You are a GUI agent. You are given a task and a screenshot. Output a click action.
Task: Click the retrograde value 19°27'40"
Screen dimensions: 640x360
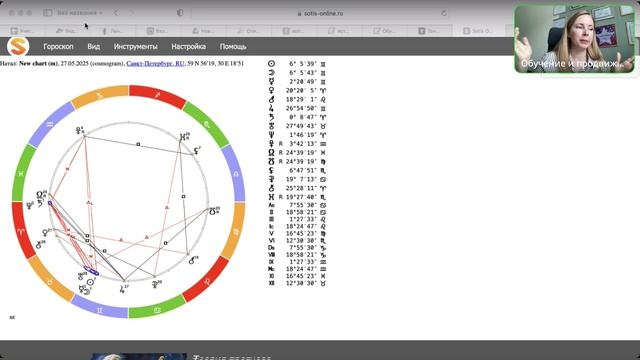[x=301, y=197]
